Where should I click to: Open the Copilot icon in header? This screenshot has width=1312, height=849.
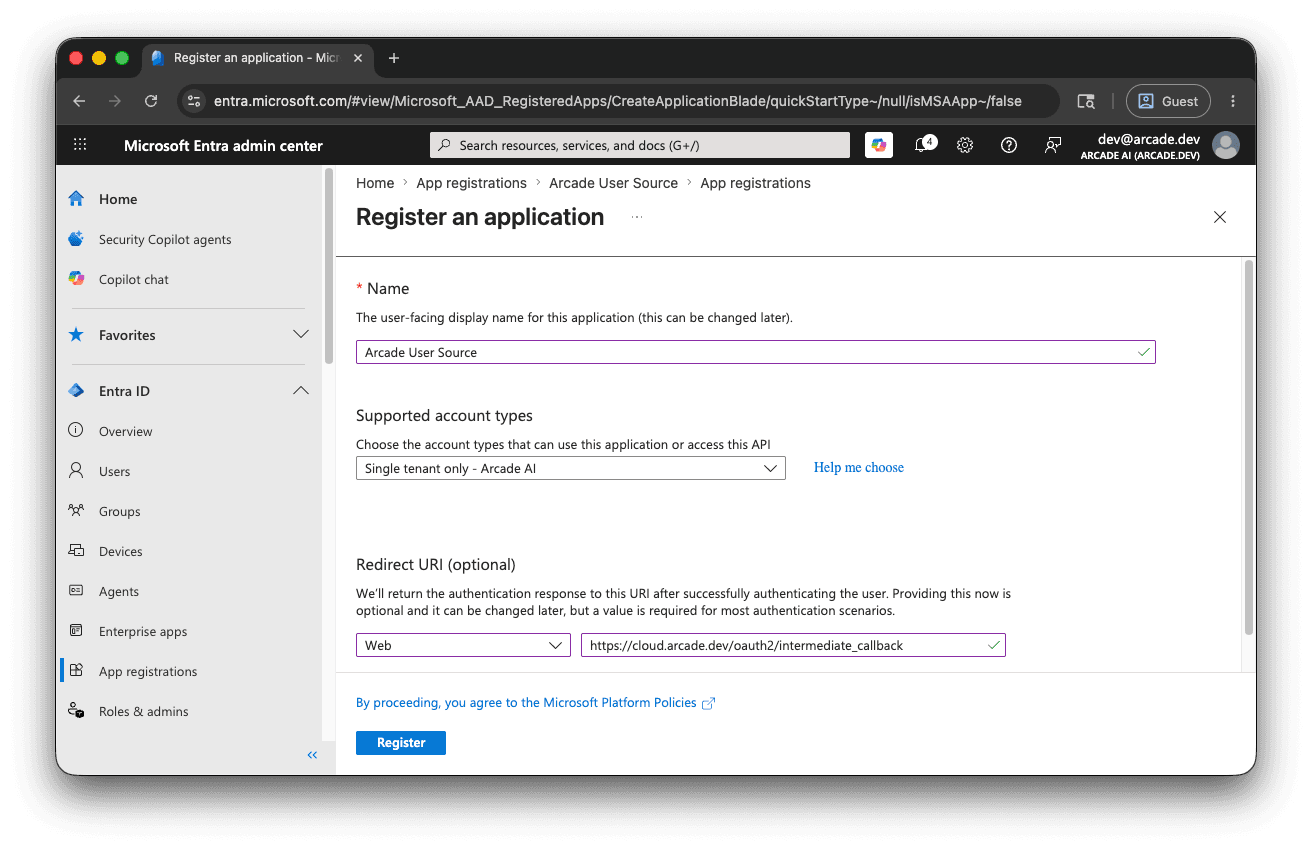click(x=879, y=145)
